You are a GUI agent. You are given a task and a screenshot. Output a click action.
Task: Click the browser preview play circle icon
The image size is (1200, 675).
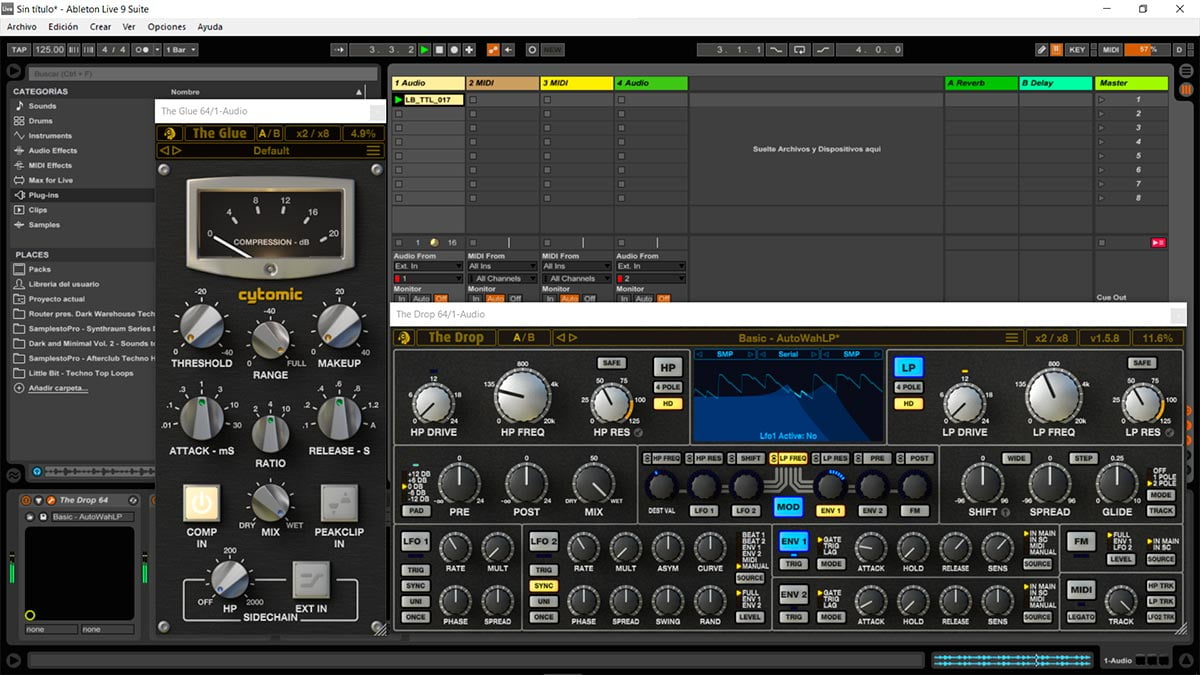pyautogui.click(x=37, y=471)
